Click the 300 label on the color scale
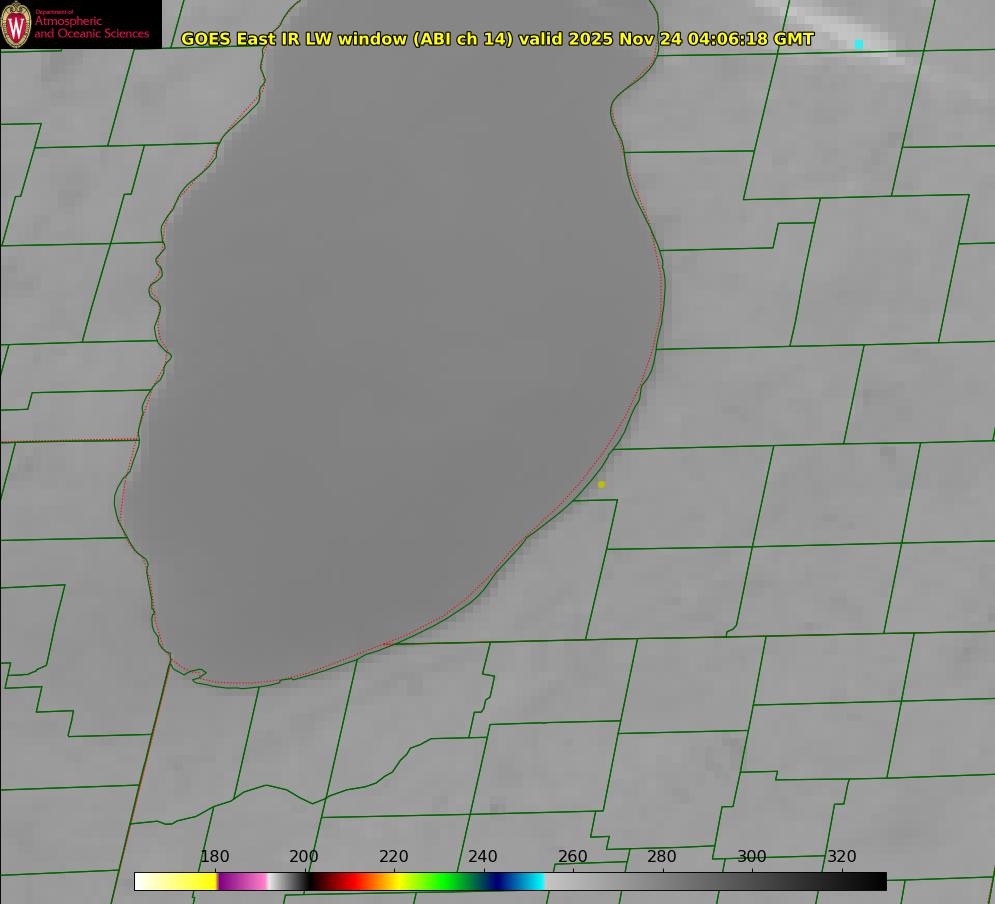This screenshot has height=904, width=995. [x=752, y=857]
